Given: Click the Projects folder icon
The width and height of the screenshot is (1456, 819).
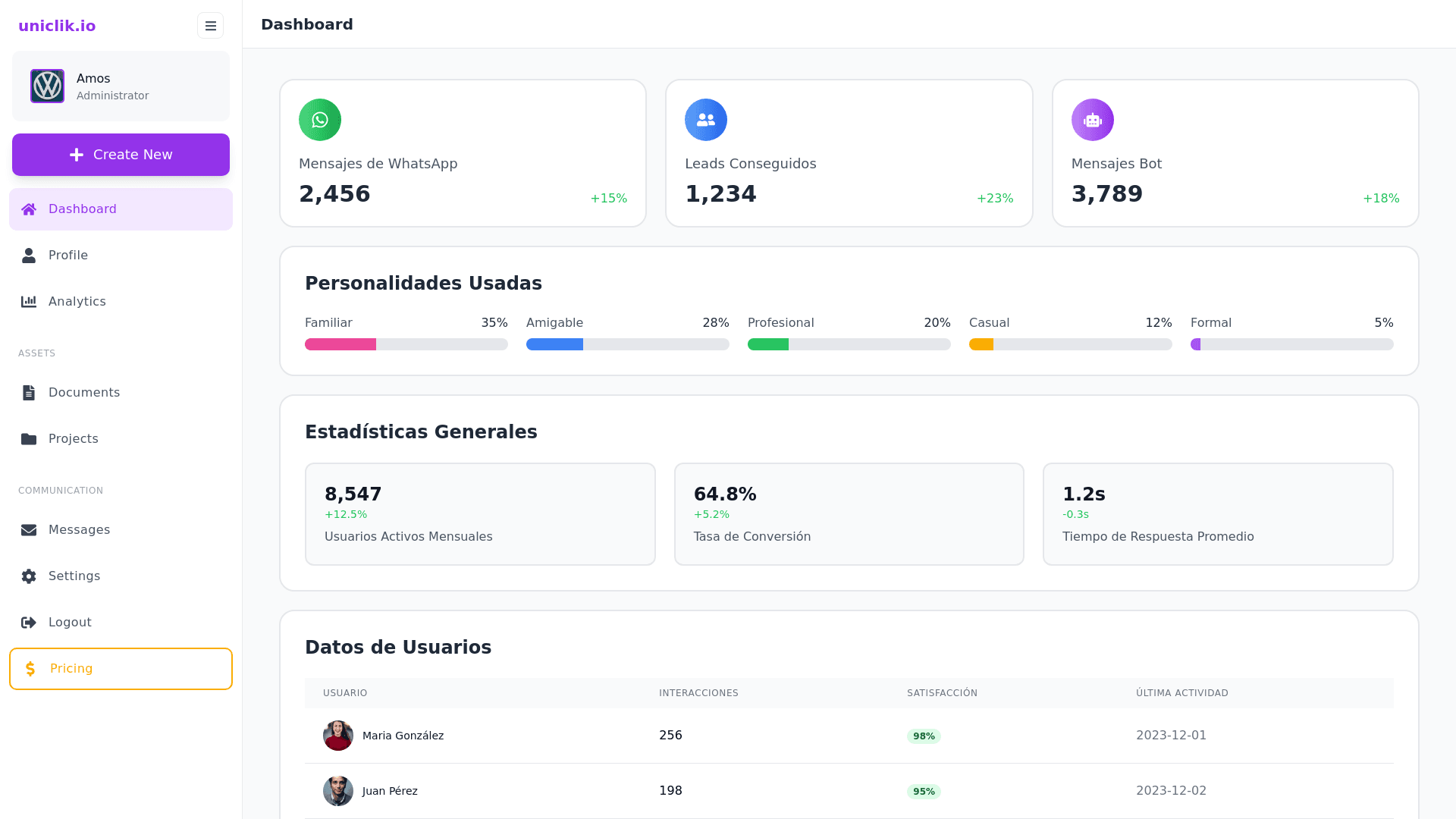Looking at the screenshot, I should point(28,438).
